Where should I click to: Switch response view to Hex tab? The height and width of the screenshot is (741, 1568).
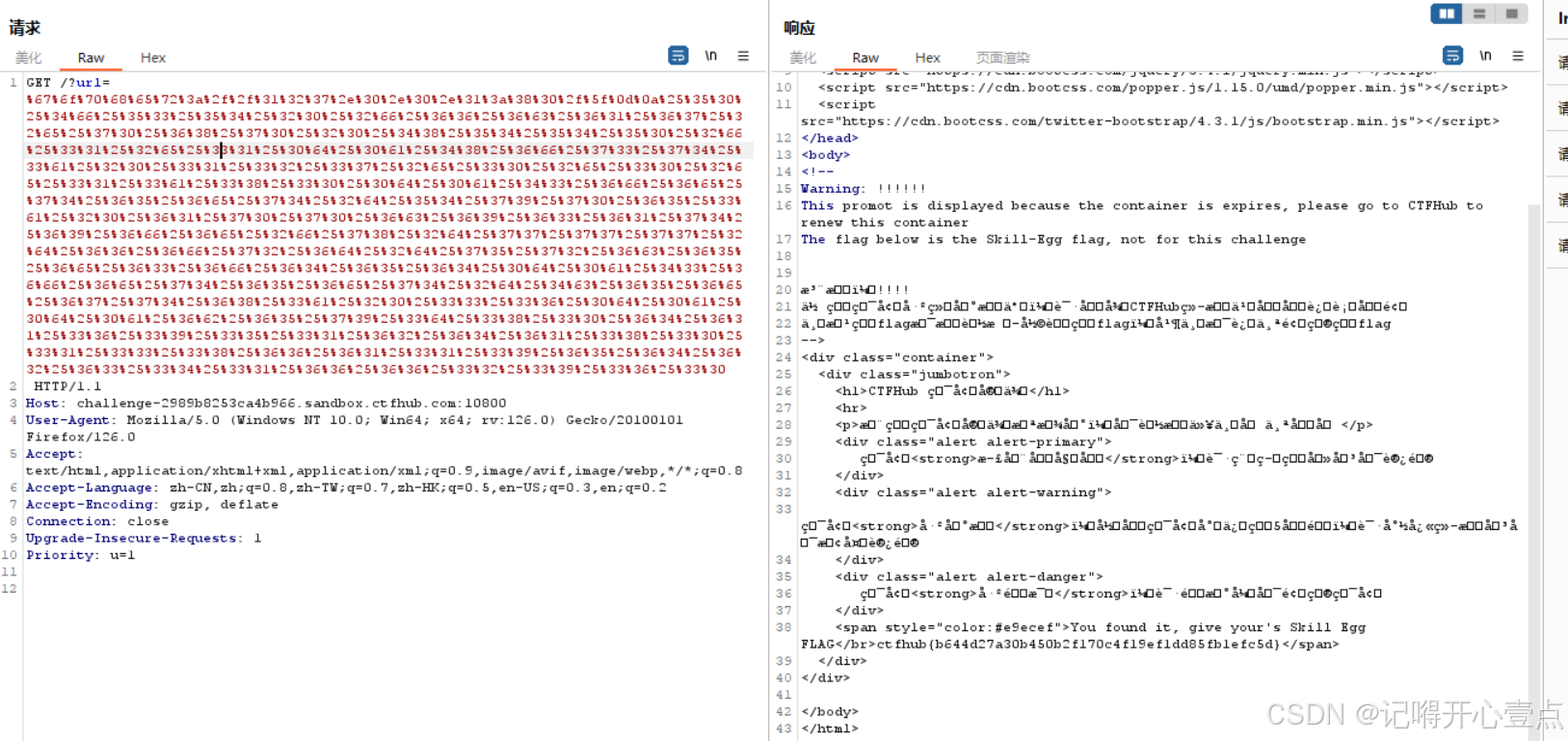click(x=928, y=58)
